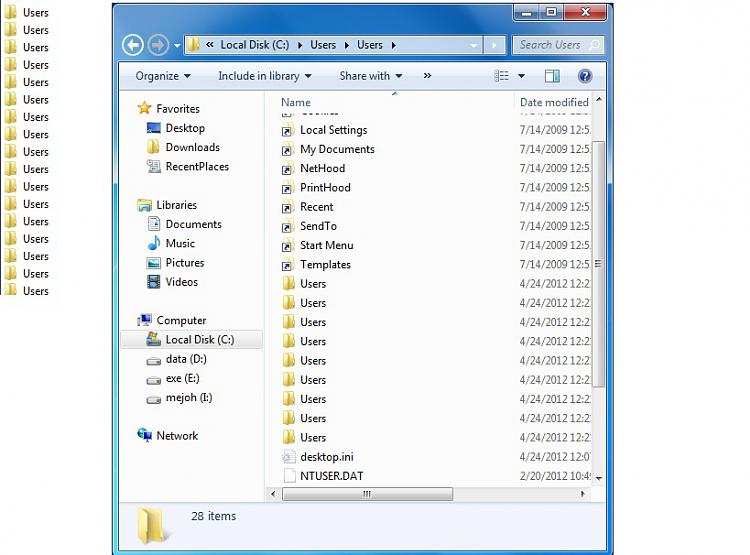Open the Include in library menu

point(265,76)
